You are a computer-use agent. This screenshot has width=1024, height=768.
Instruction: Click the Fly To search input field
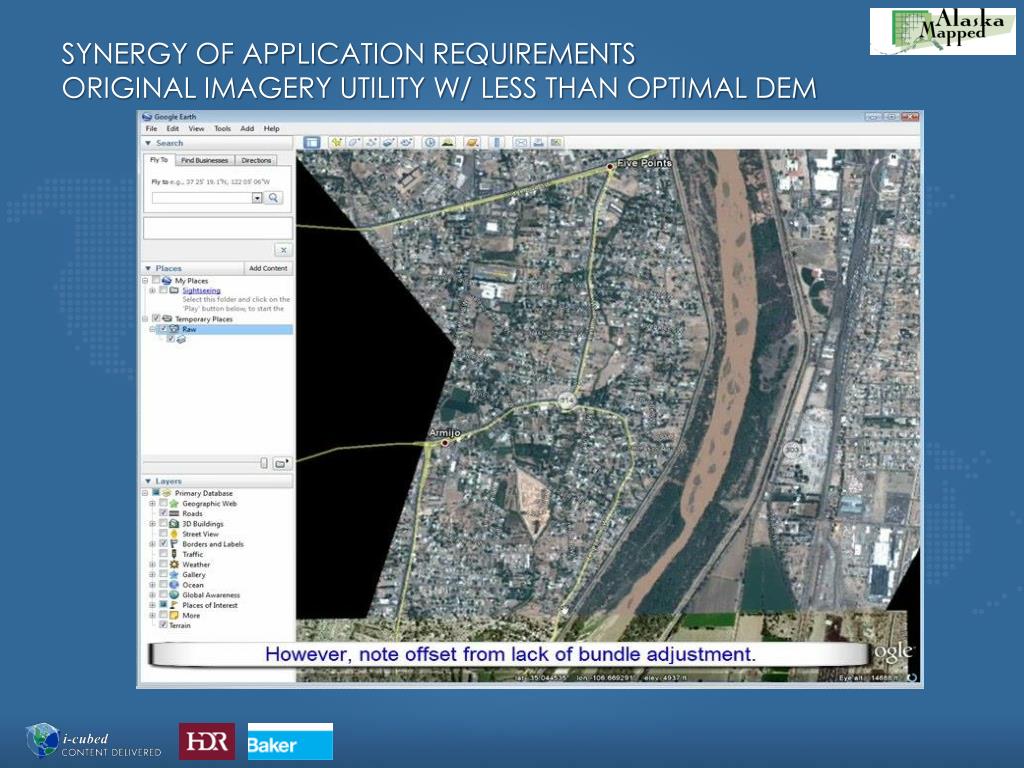pyautogui.click(x=202, y=197)
